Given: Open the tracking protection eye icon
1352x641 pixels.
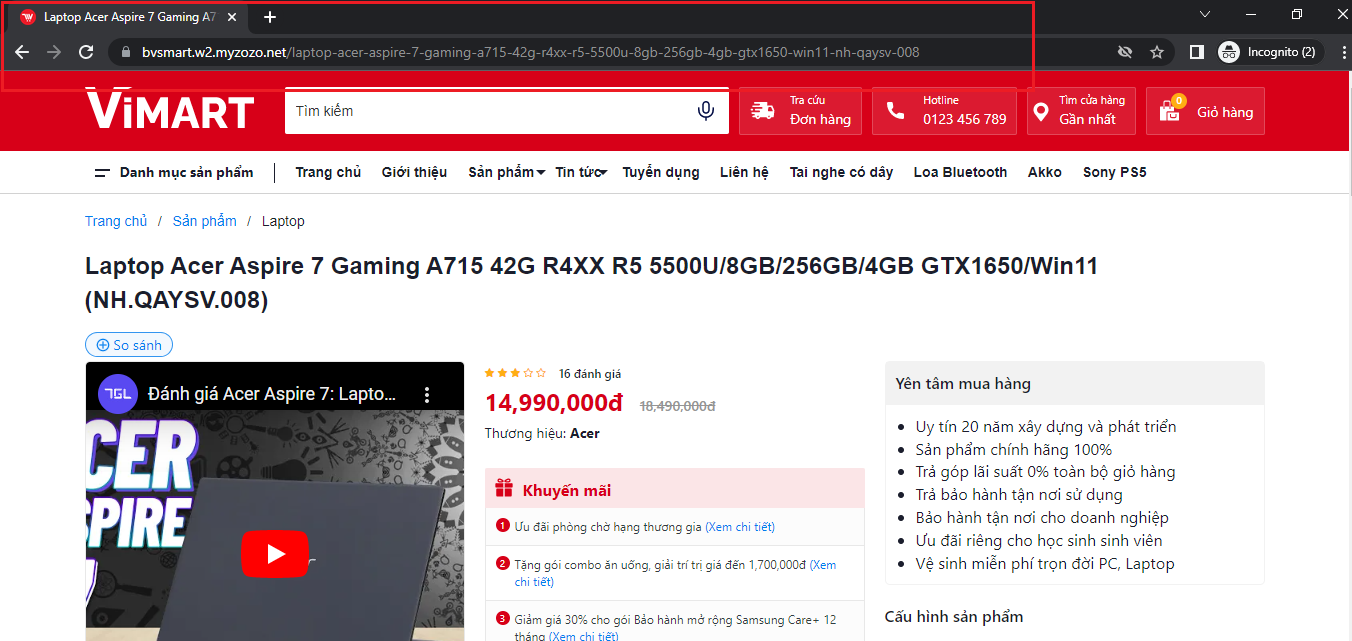Looking at the screenshot, I should click(x=1125, y=52).
